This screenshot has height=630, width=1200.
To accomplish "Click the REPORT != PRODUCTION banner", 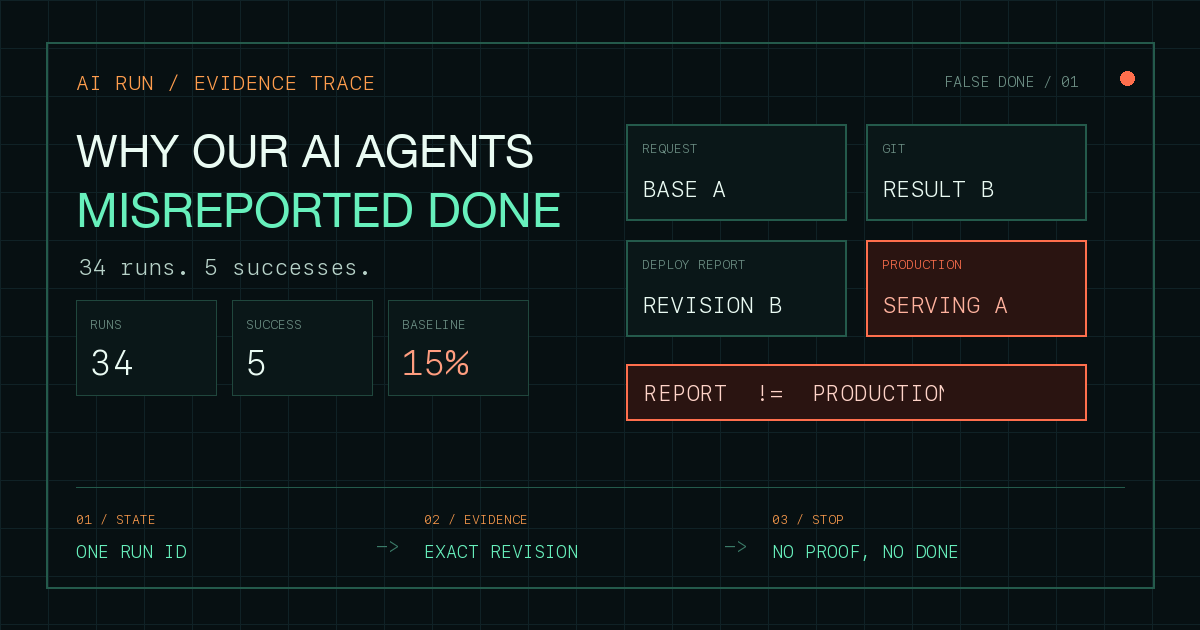I will 856,392.
